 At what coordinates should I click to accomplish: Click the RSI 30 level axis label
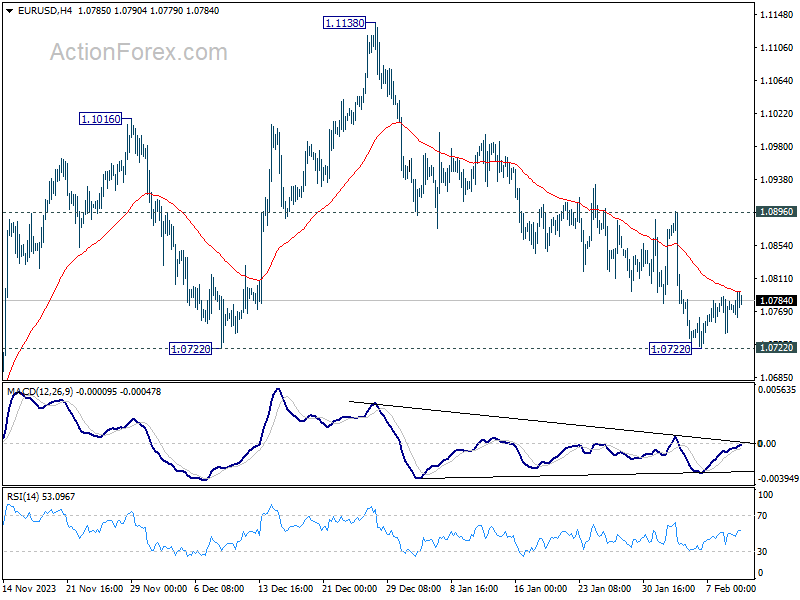(762, 552)
